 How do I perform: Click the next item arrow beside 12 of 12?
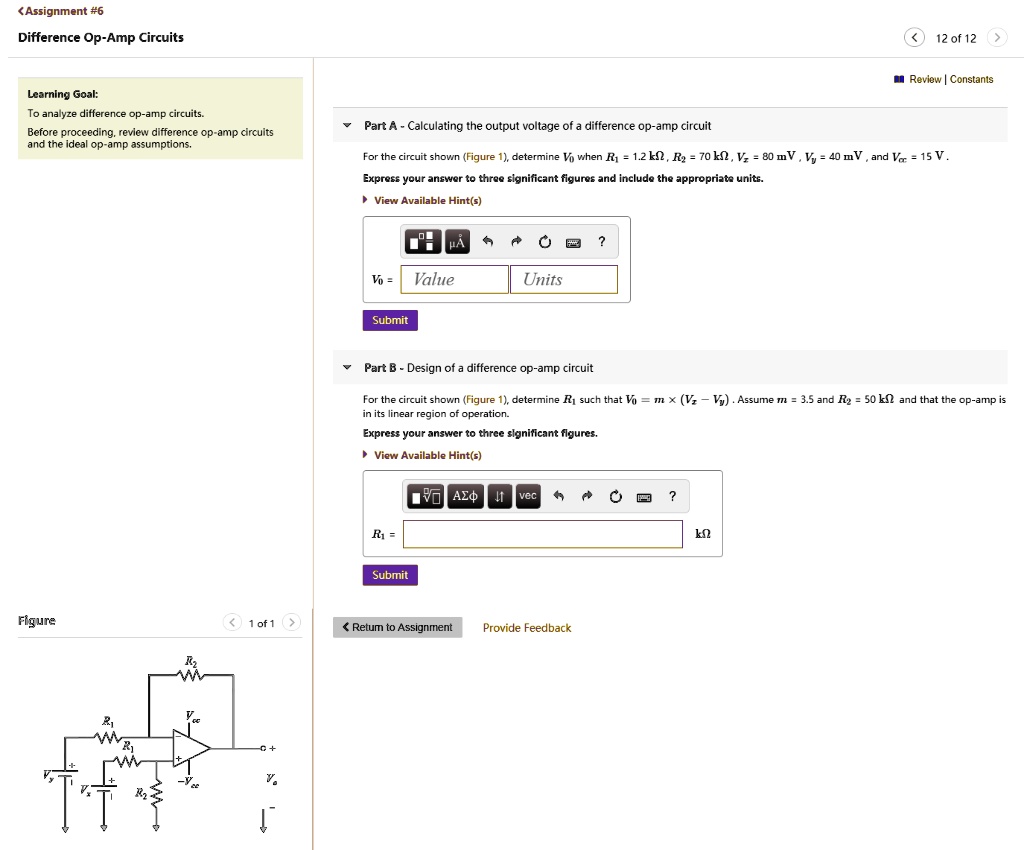997,36
